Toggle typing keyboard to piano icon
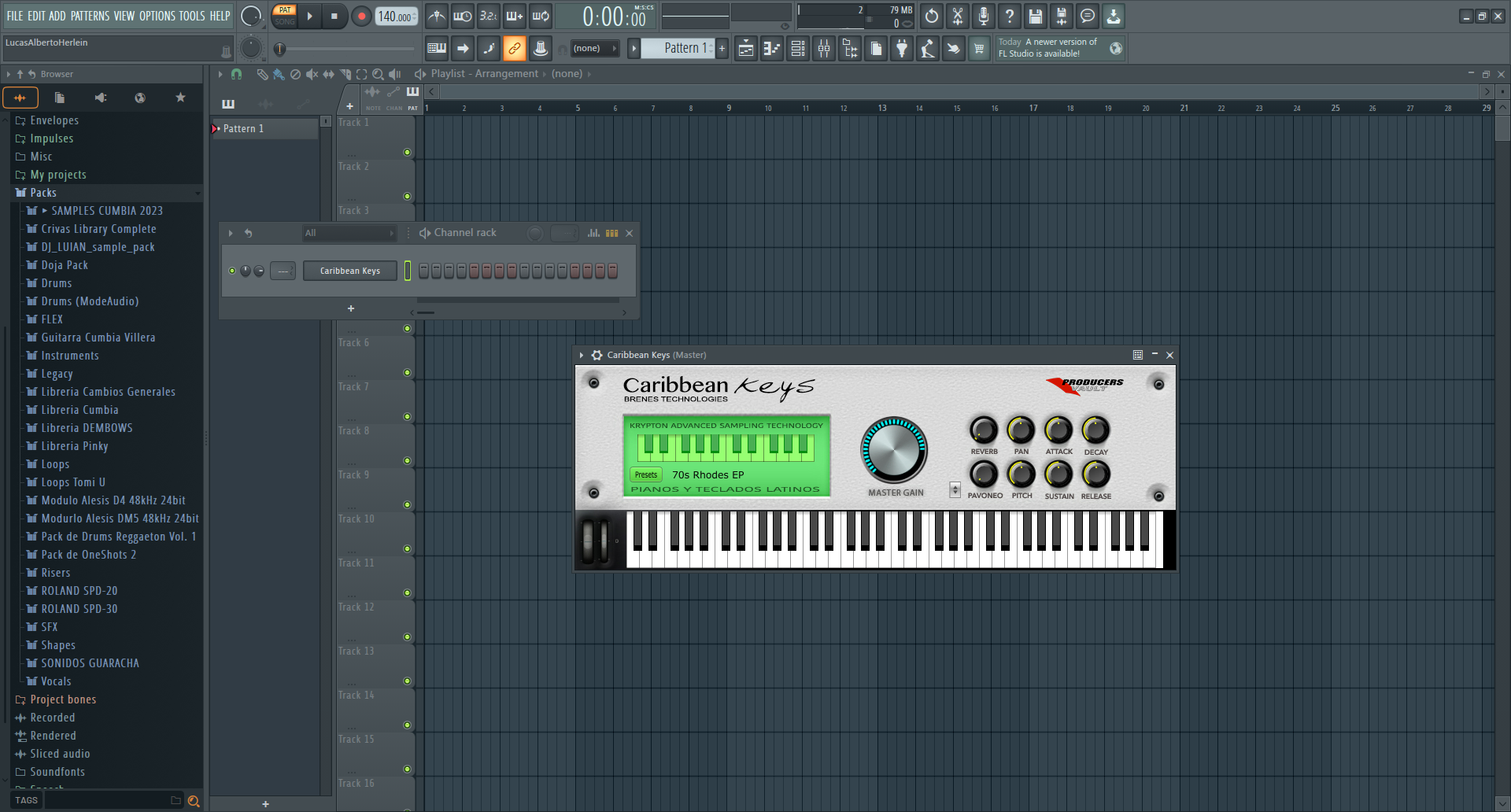 [437, 49]
